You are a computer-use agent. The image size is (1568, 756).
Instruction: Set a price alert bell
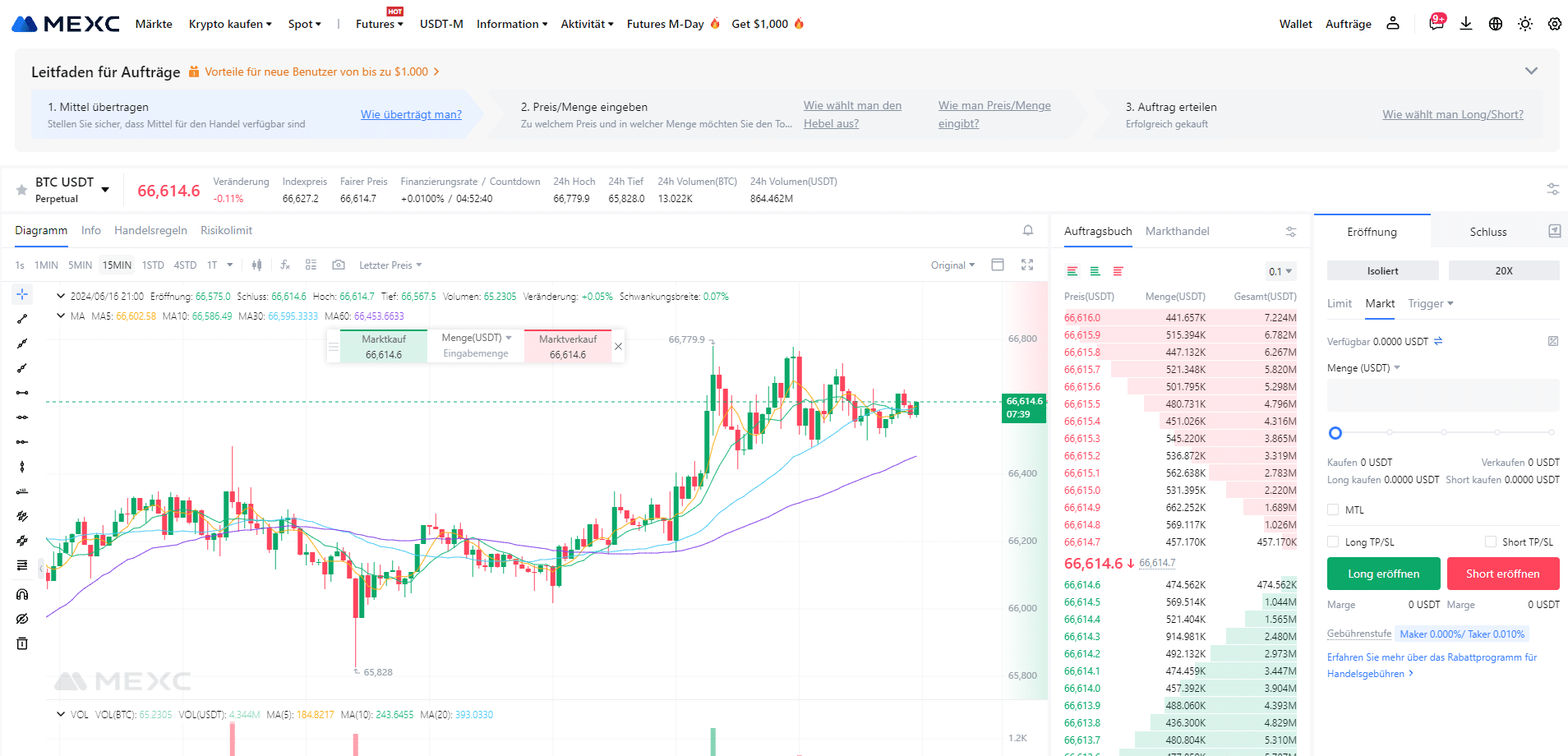pyautogui.click(x=1028, y=231)
